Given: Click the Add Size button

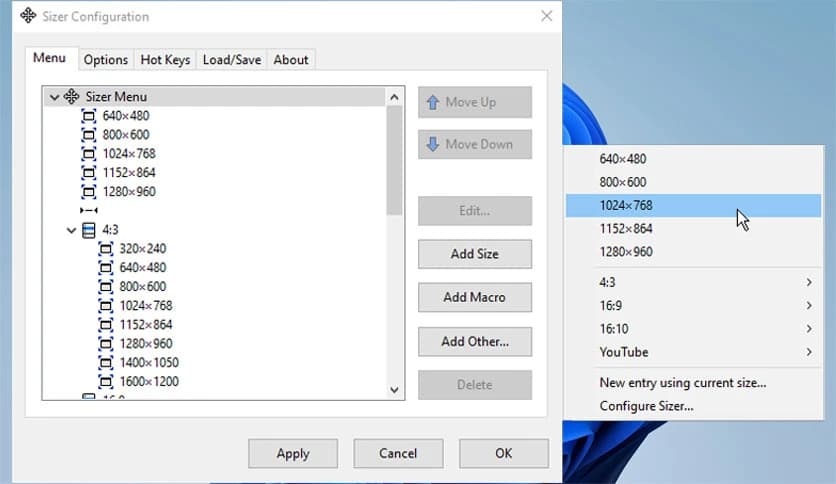Looking at the screenshot, I should (475, 254).
